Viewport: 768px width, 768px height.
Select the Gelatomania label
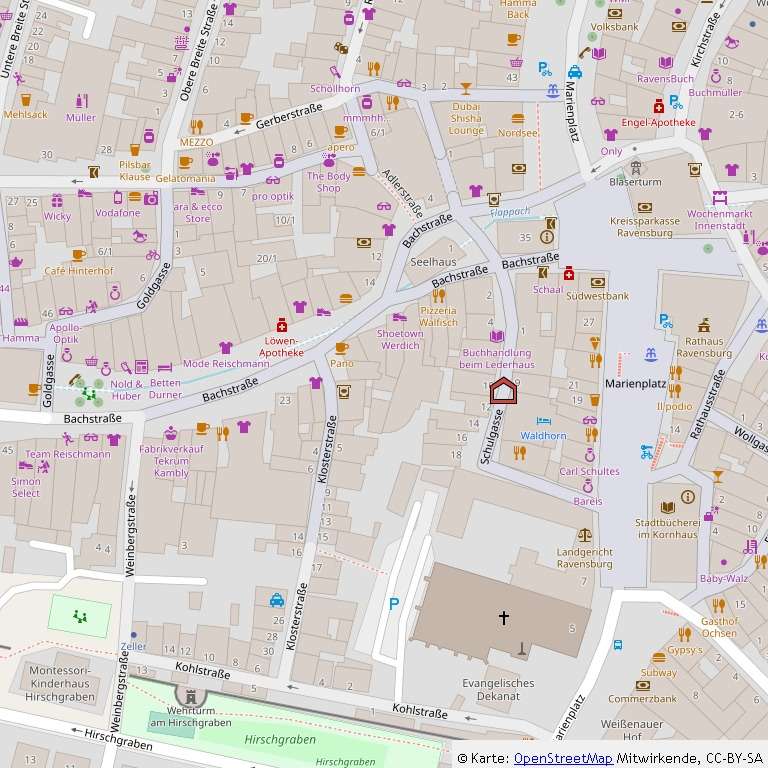pyautogui.click(x=185, y=179)
